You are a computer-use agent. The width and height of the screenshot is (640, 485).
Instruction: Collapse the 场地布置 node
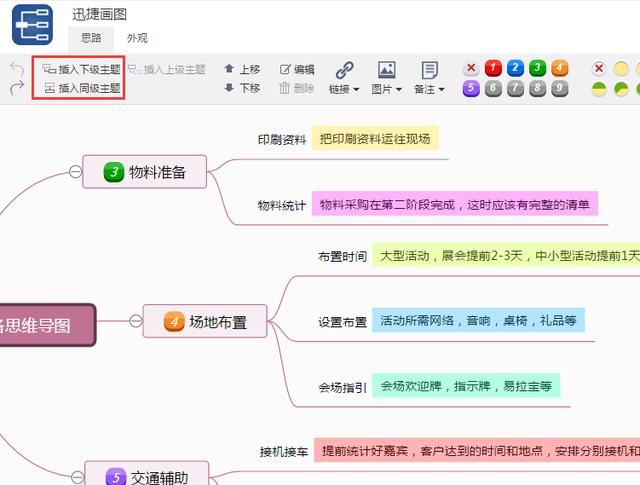[136, 321]
